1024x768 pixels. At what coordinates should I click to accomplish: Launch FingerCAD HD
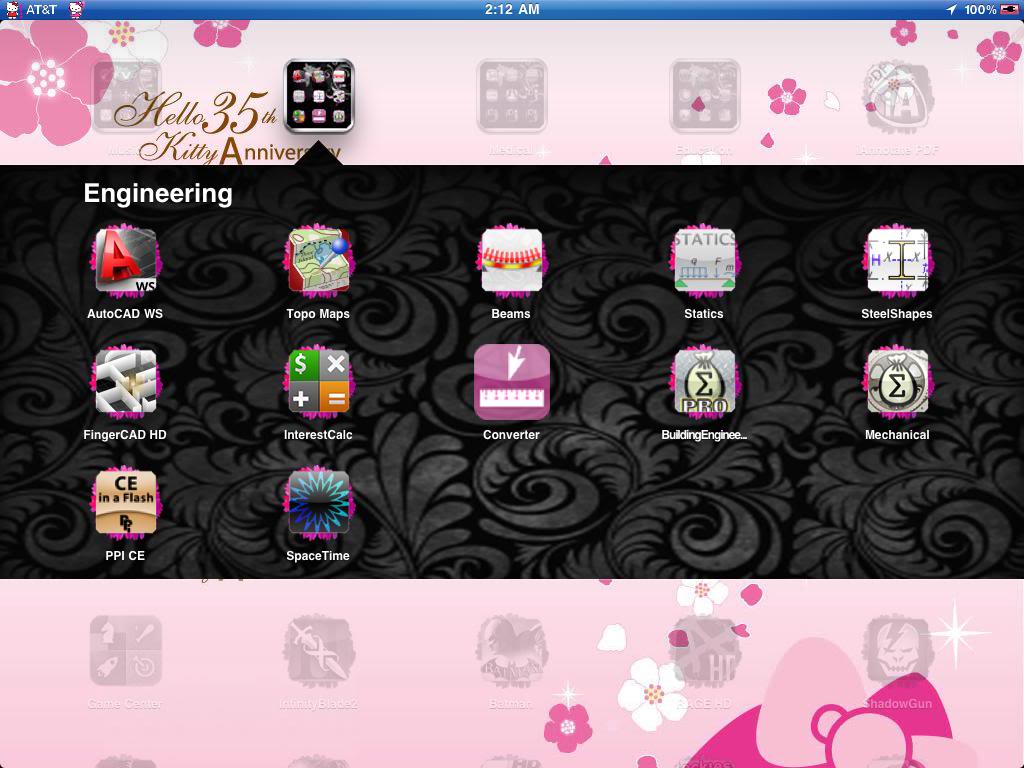pyautogui.click(x=125, y=382)
